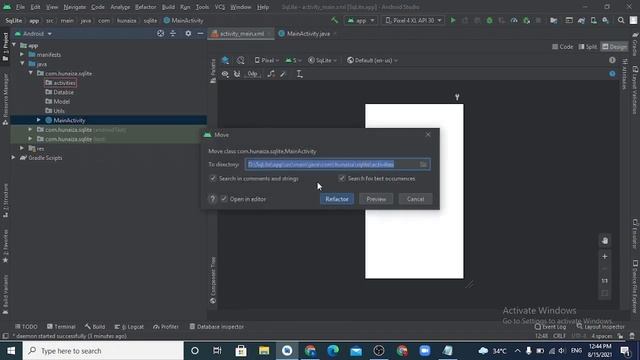Open the Default (en-us) locale dropdown
640x360 pixels.
(x=372, y=60)
